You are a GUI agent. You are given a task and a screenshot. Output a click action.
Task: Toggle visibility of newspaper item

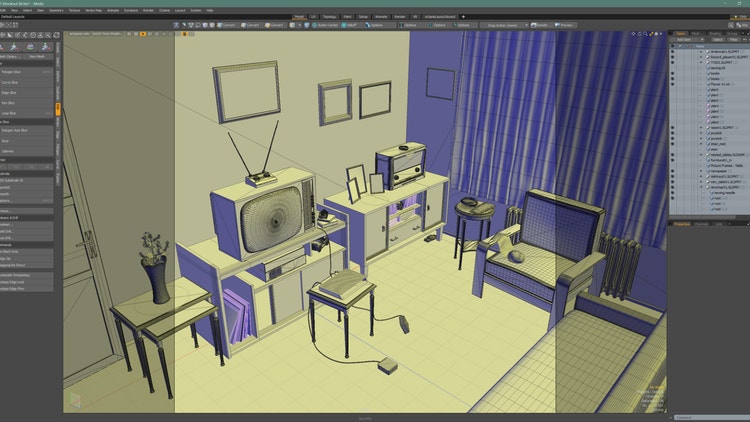coord(673,171)
